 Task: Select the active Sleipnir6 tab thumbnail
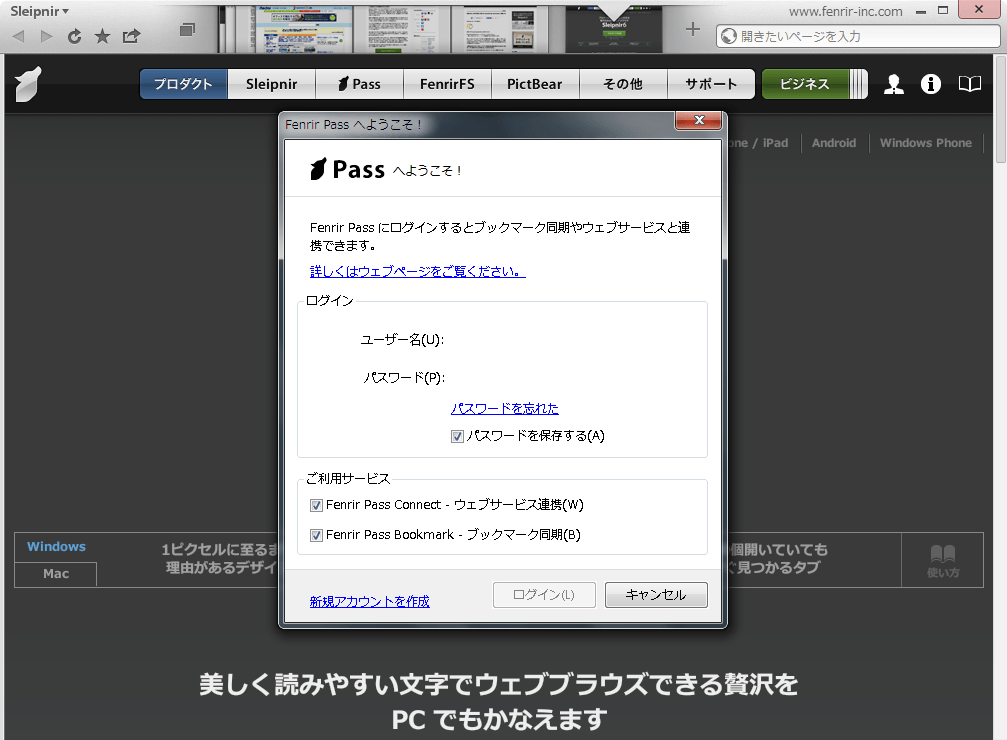613,30
